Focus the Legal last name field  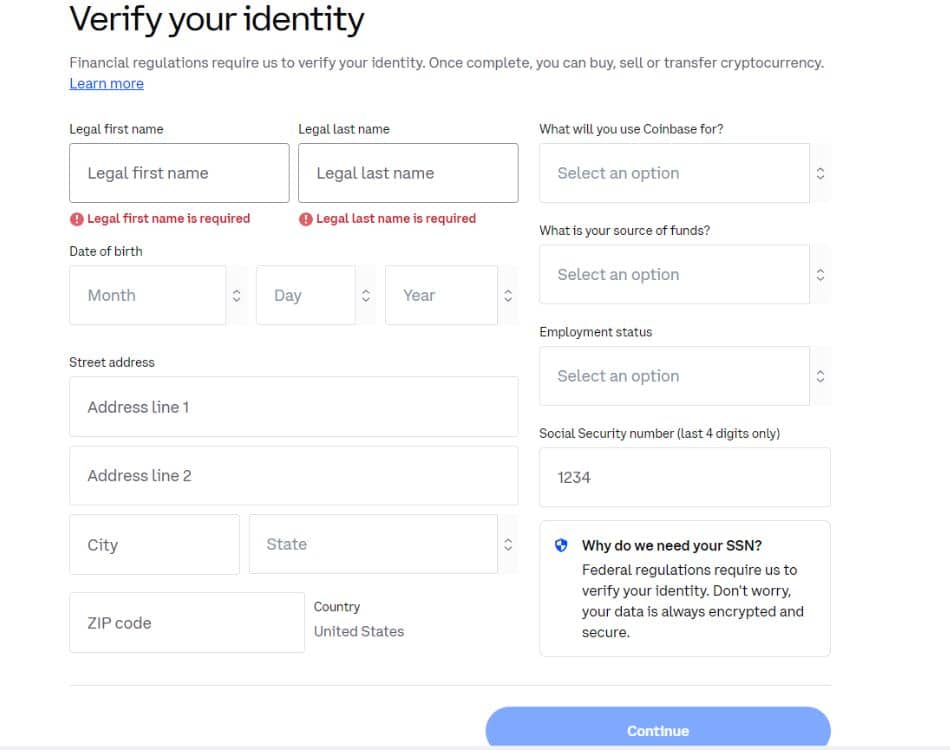coord(408,173)
